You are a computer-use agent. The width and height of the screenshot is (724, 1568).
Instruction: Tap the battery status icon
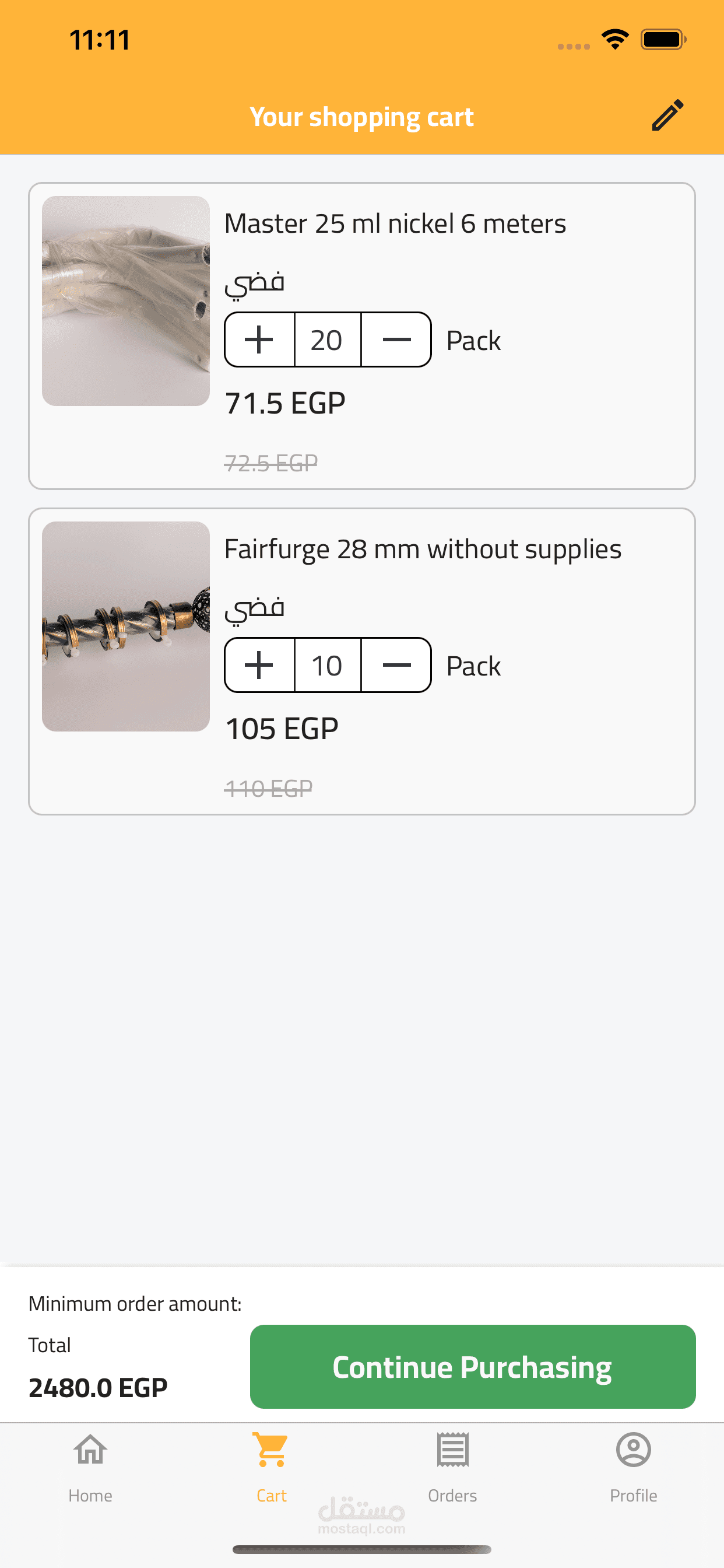click(663, 40)
